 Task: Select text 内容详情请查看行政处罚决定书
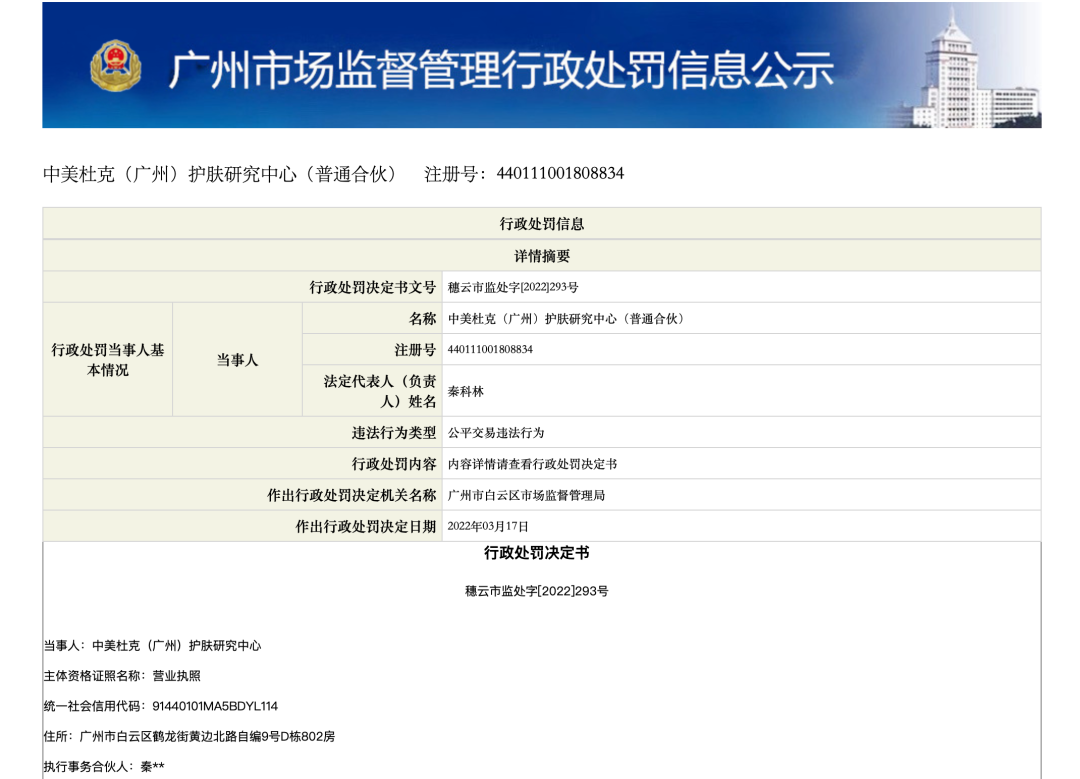(x=532, y=464)
